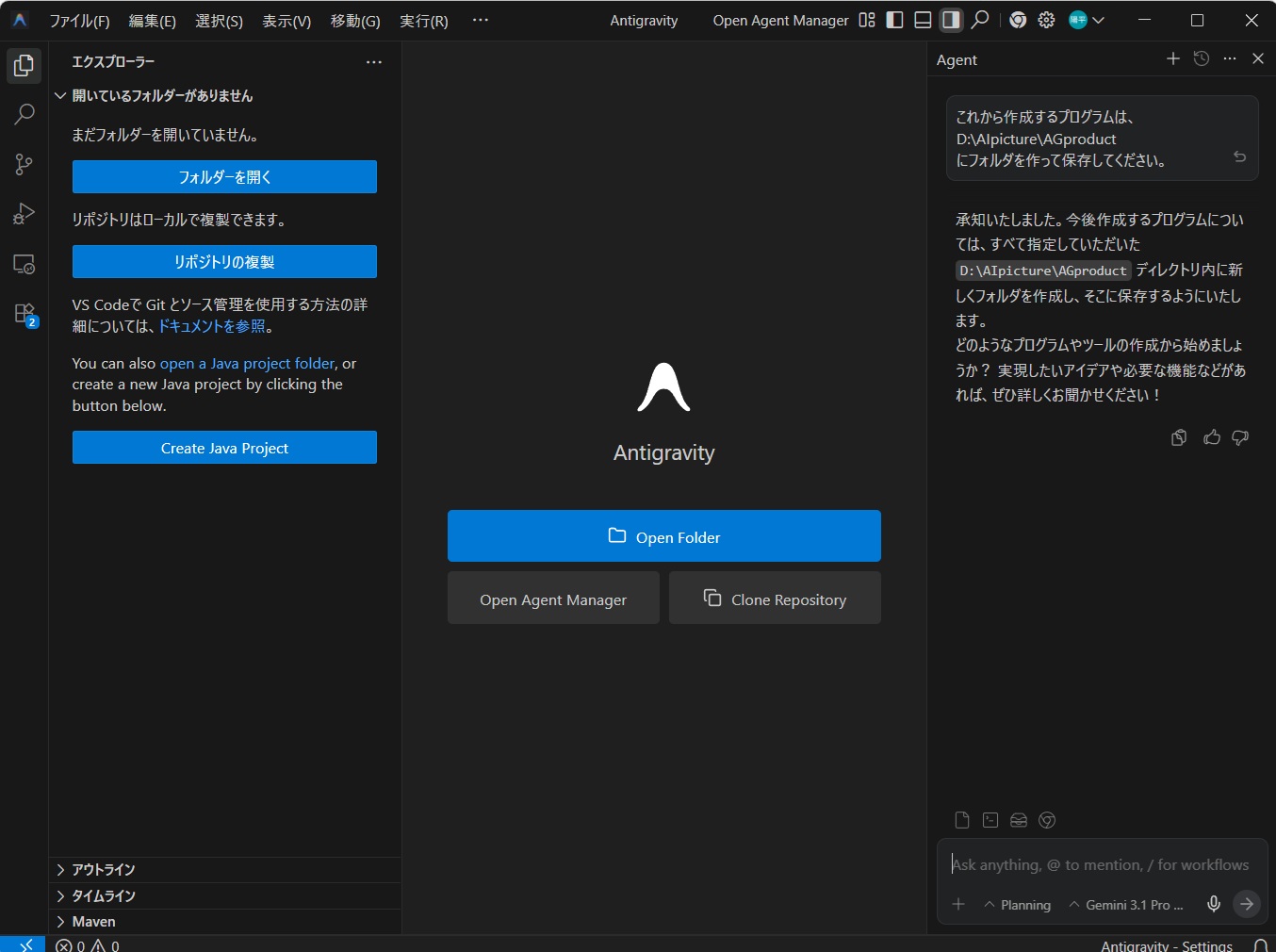This screenshot has height=952, width=1276.
Task: Open the Run and Debug view
Action: tap(25, 214)
